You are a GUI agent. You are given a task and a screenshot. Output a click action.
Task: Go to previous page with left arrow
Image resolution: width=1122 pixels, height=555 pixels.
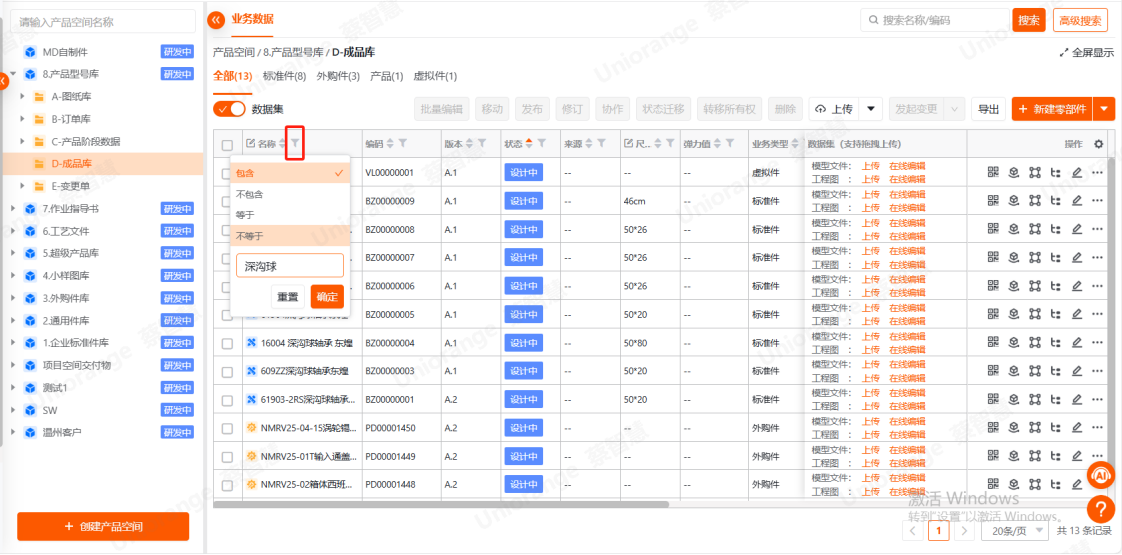pyautogui.click(x=912, y=531)
